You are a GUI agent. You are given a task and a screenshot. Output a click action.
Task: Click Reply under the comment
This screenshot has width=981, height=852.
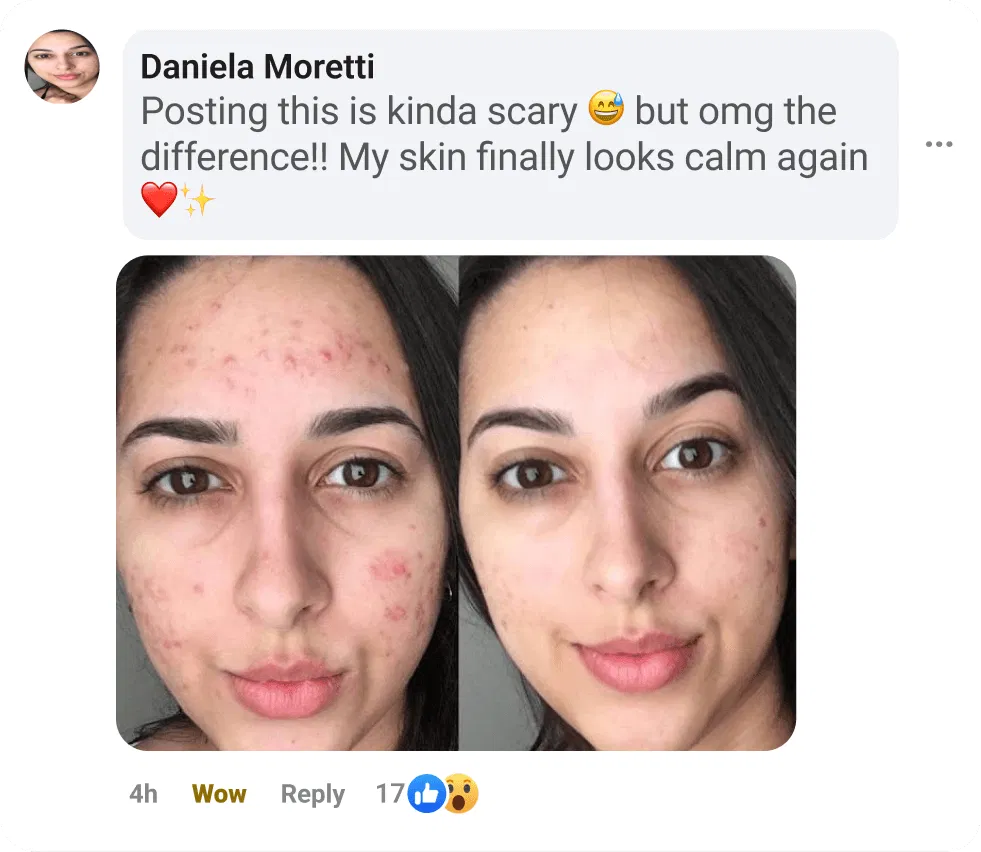[312, 794]
